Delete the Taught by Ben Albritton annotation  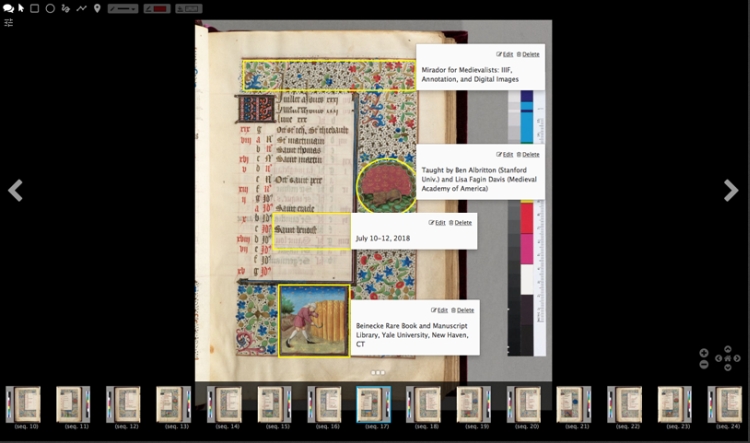(x=528, y=155)
